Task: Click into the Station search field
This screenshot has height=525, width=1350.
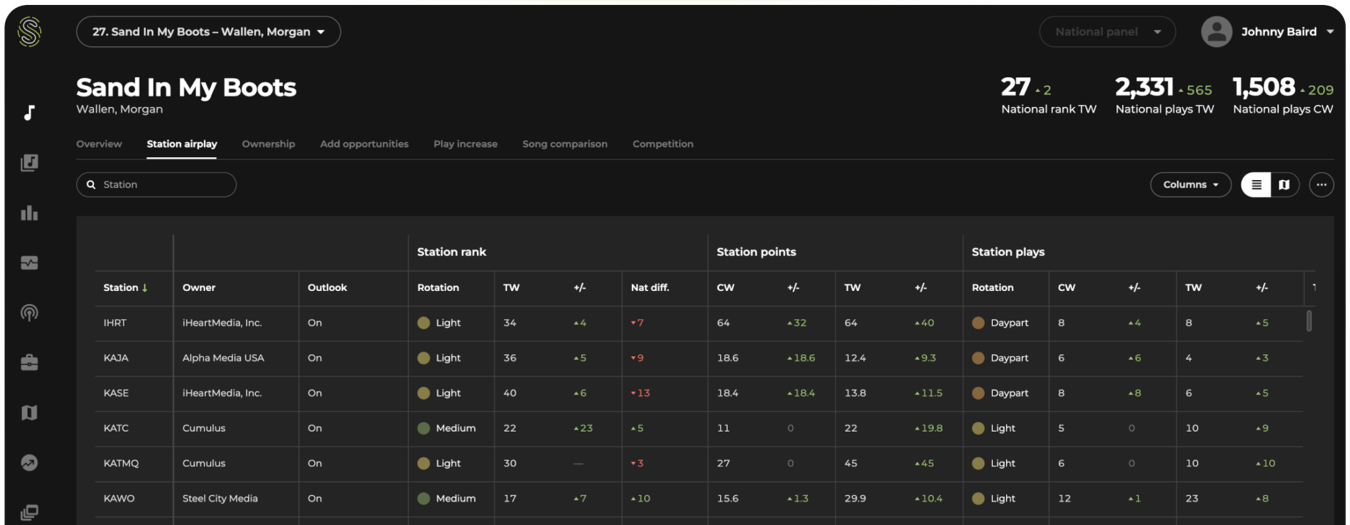Action: (x=156, y=185)
